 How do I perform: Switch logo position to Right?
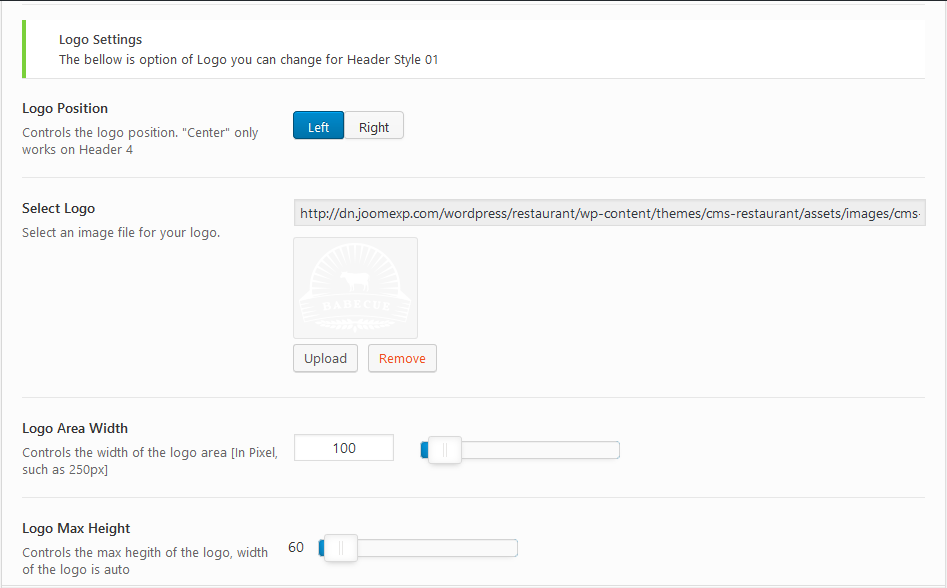coord(374,126)
